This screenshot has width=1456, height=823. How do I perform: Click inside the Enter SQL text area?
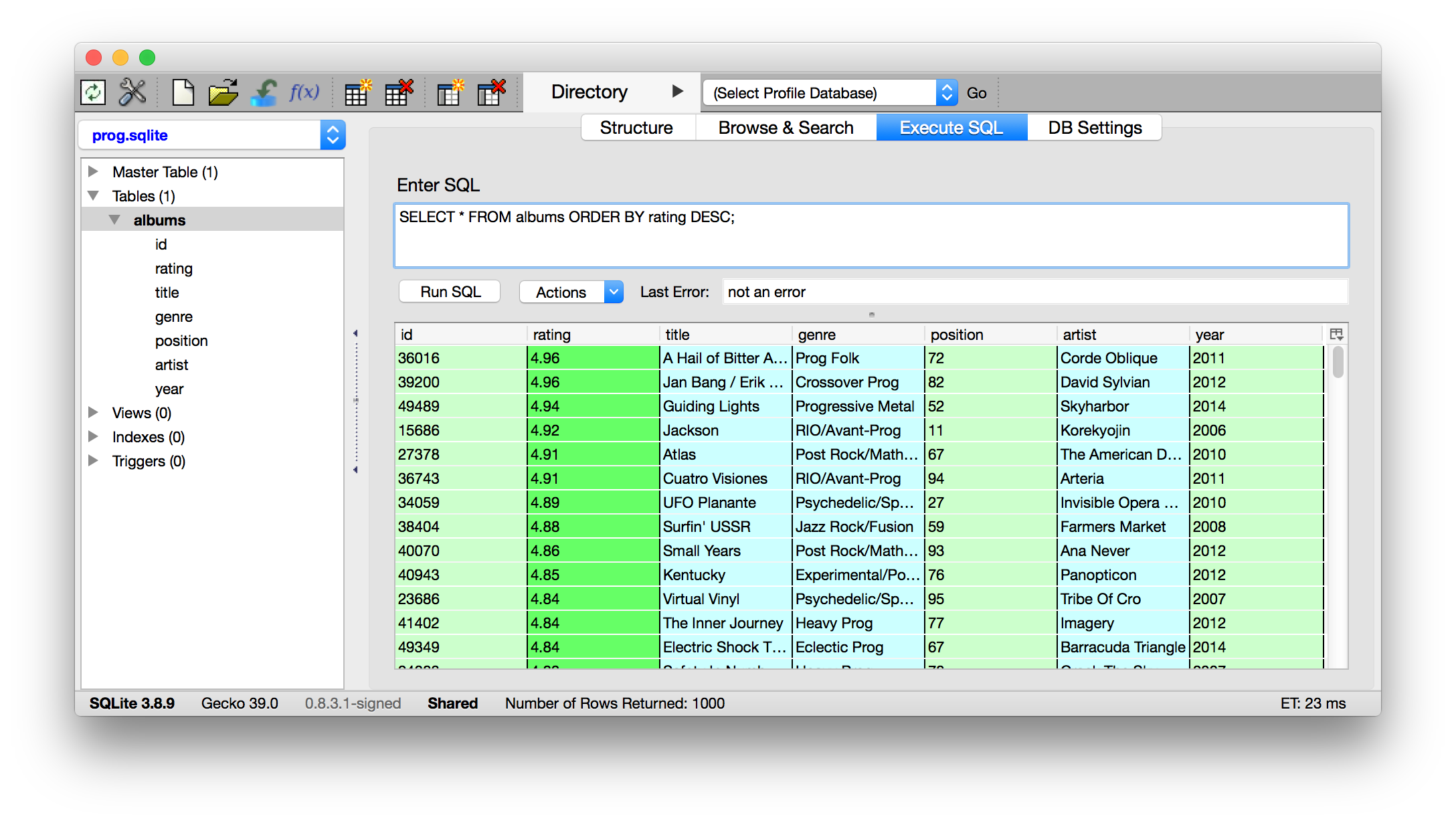[x=870, y=241]
